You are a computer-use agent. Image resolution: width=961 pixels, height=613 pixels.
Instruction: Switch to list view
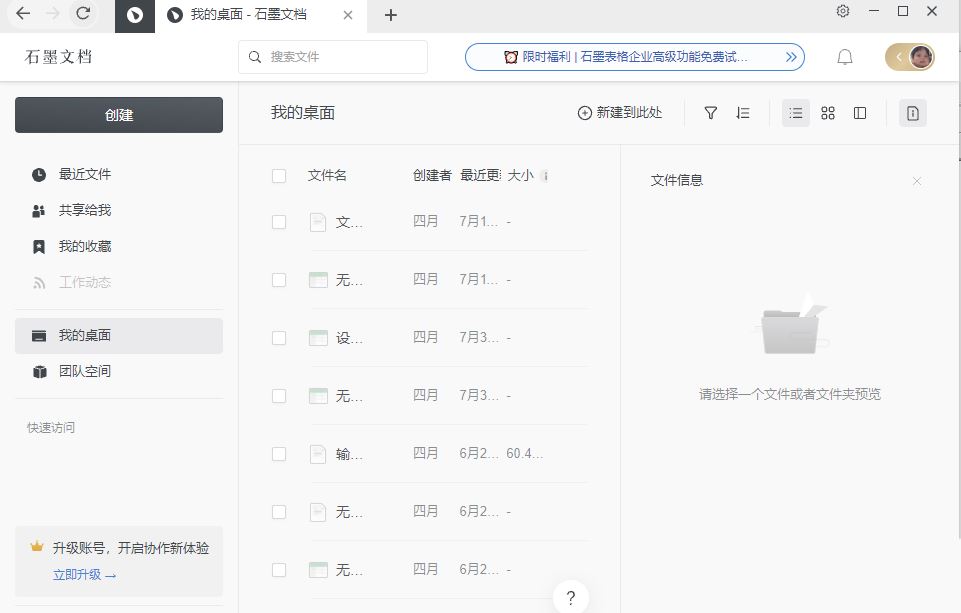click(796, 113)
